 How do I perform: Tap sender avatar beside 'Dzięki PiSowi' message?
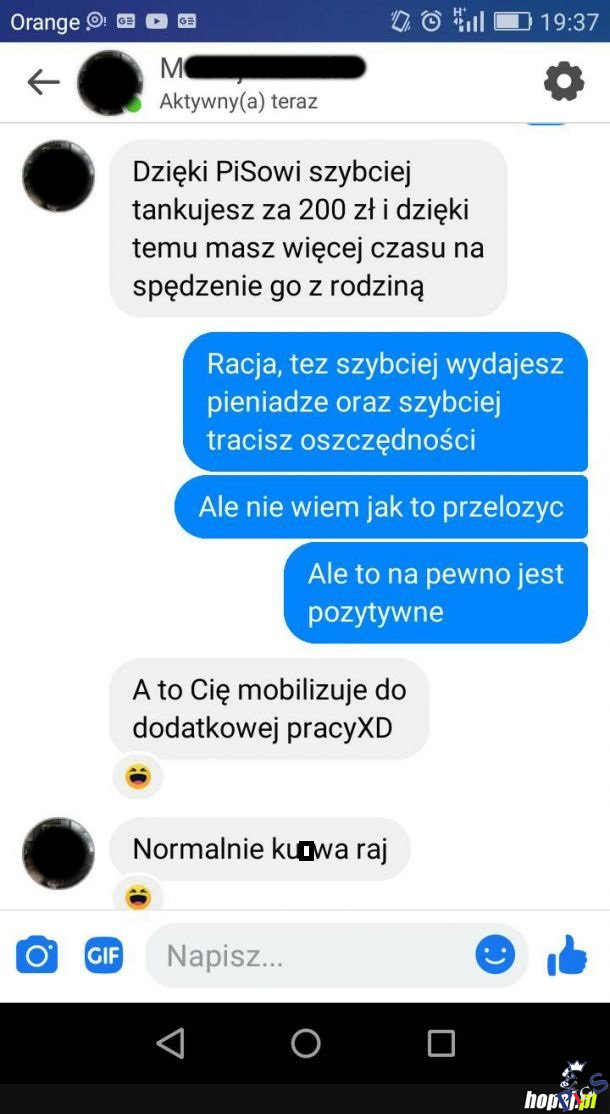[x=58, y=175]
